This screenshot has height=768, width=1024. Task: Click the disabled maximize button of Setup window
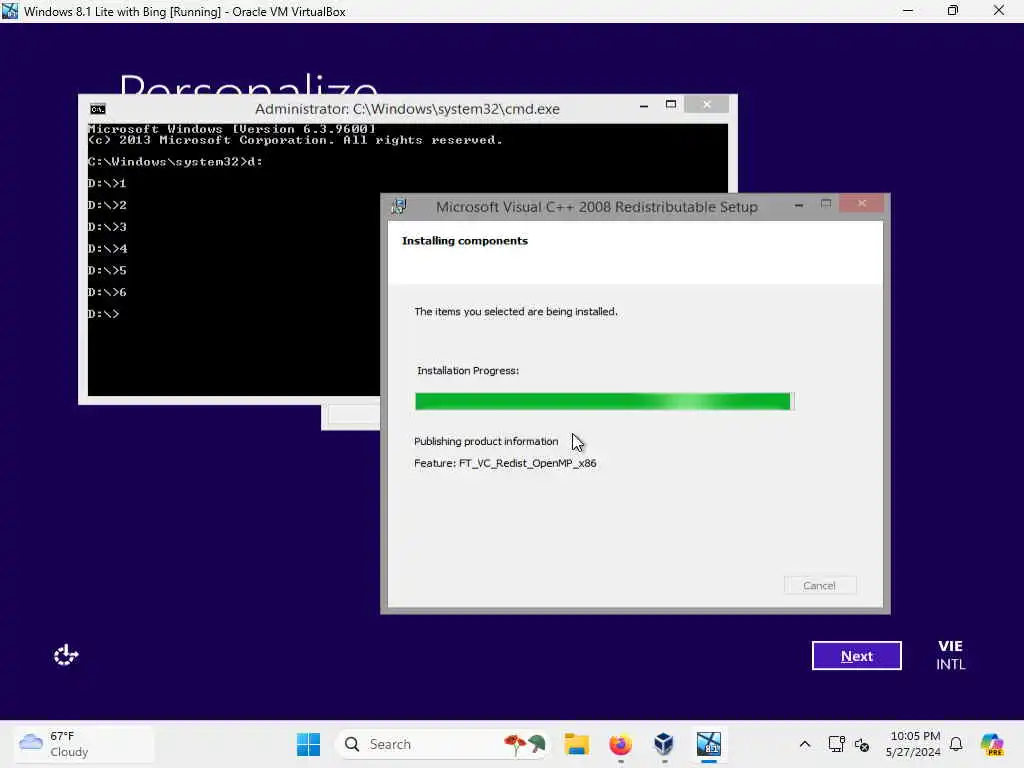click(825, 204)
